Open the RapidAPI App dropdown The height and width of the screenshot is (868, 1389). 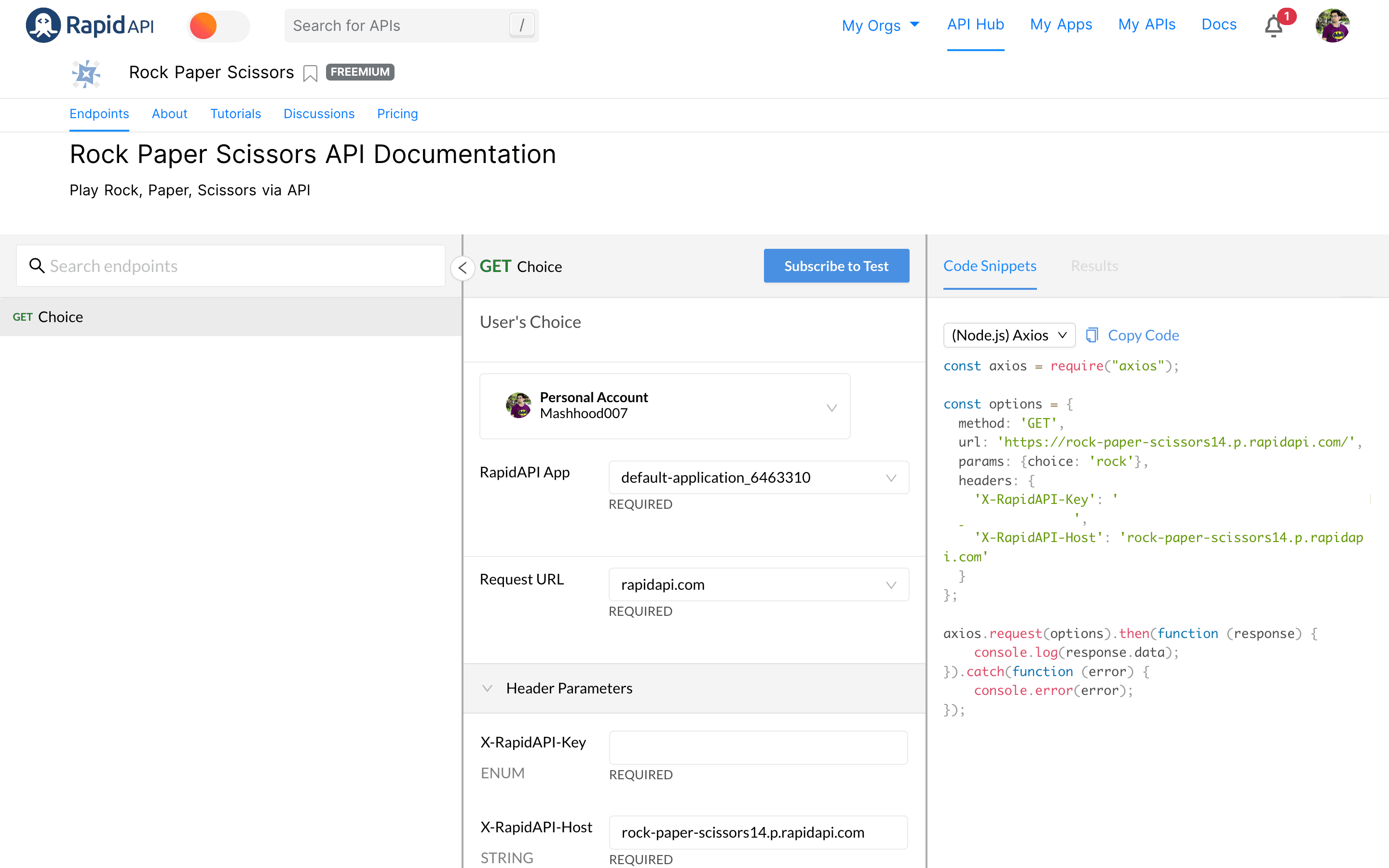(758, 477)
